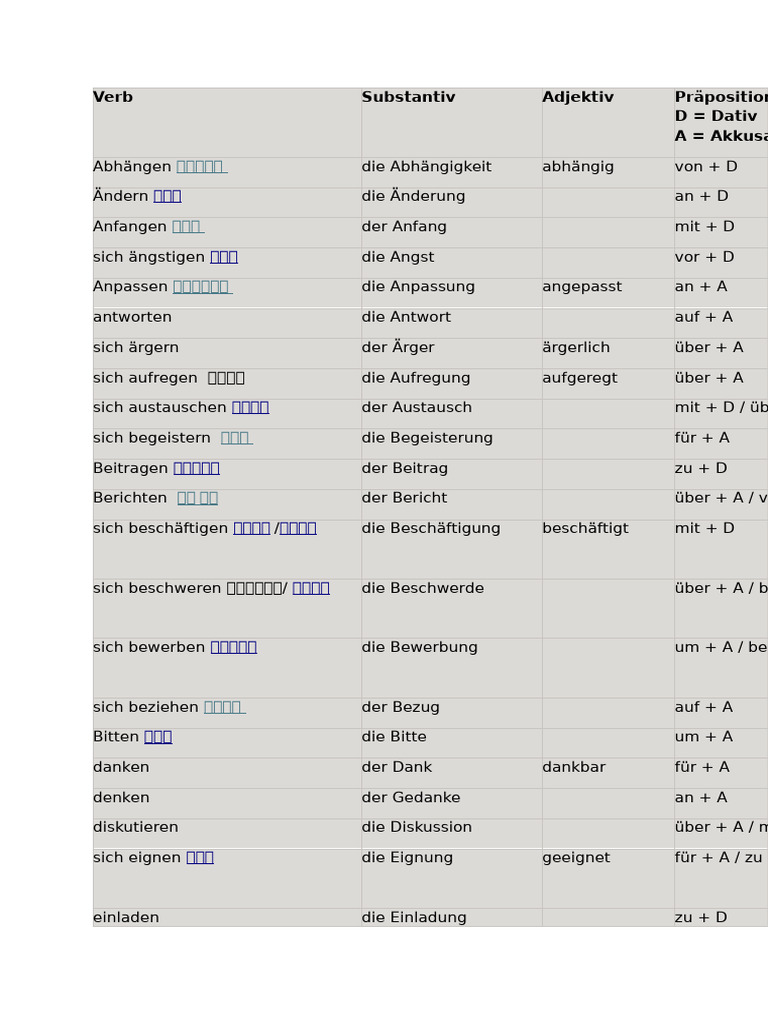Open the link after sich austauschen
Image resolution: width=768 pixels, height=1024 pixels.
[x=250, y=408]
